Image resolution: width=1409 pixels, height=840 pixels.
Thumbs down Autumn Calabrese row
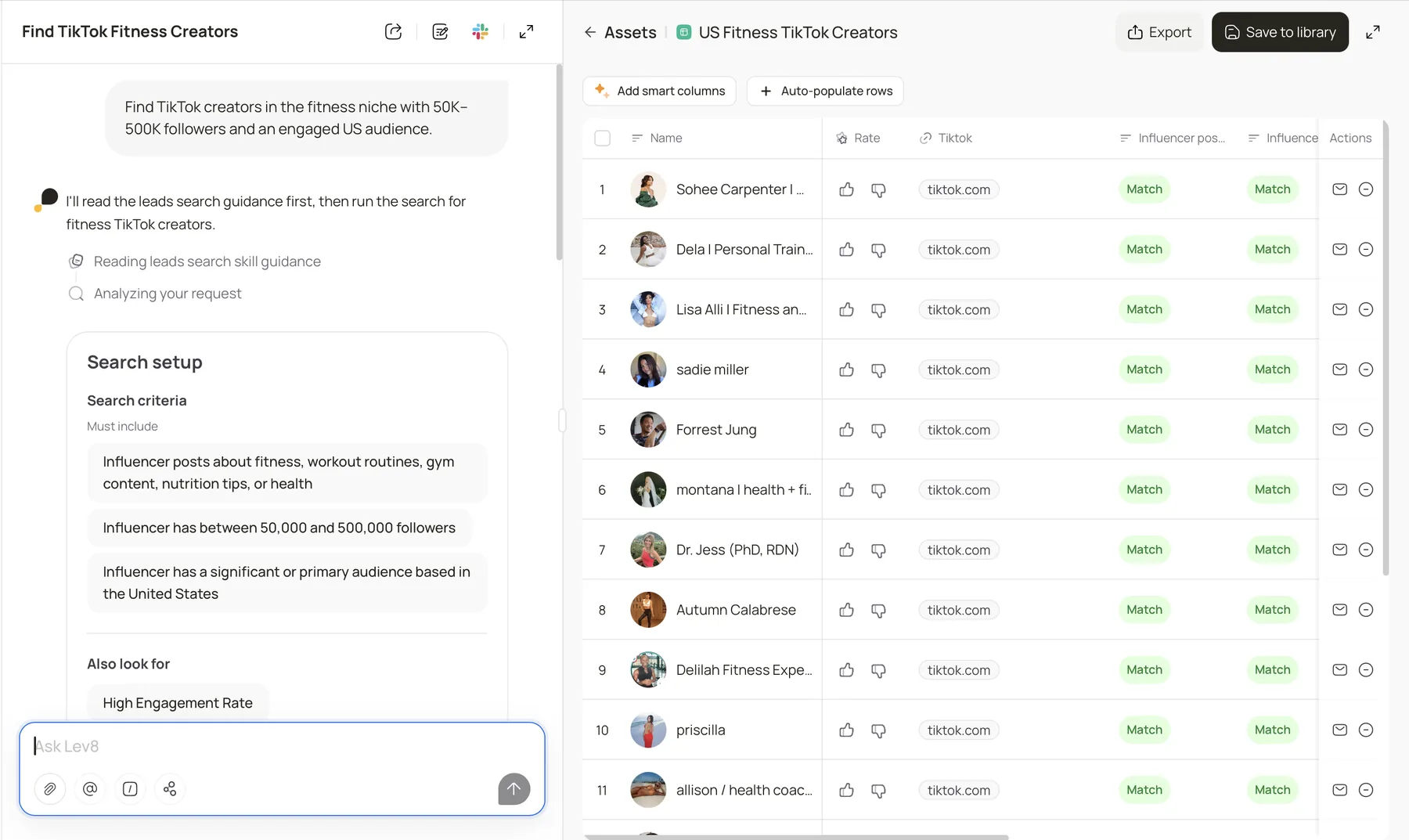click(878, 610)
